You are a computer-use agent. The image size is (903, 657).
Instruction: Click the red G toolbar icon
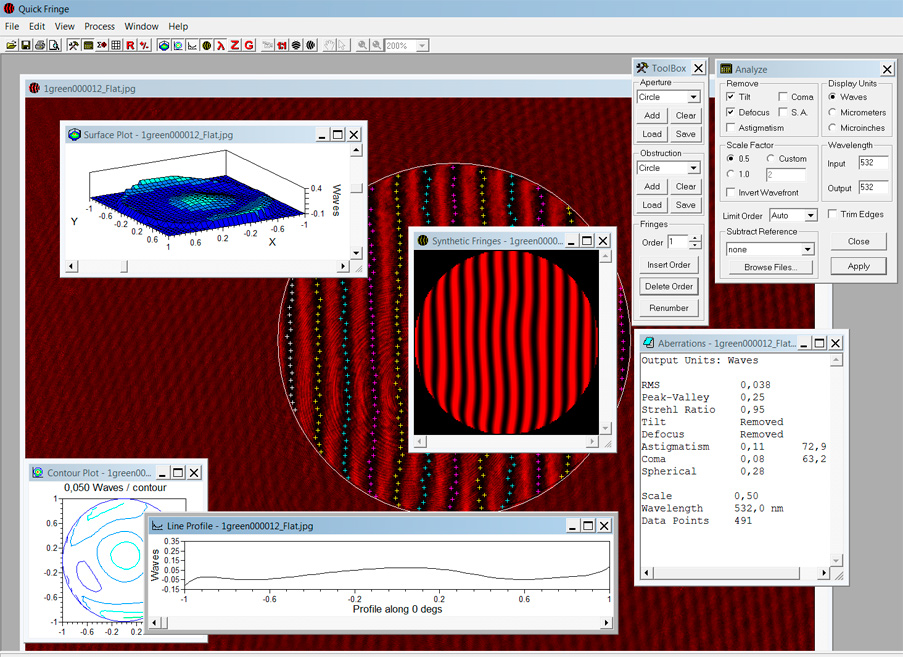point(249,45)
